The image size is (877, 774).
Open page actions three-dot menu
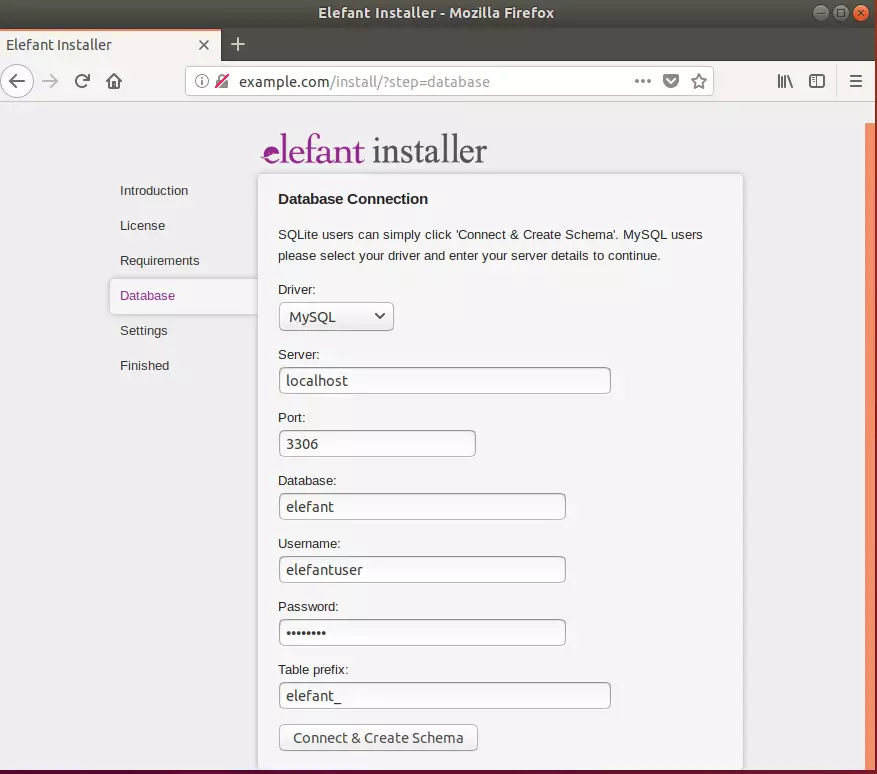coord(643,82)
